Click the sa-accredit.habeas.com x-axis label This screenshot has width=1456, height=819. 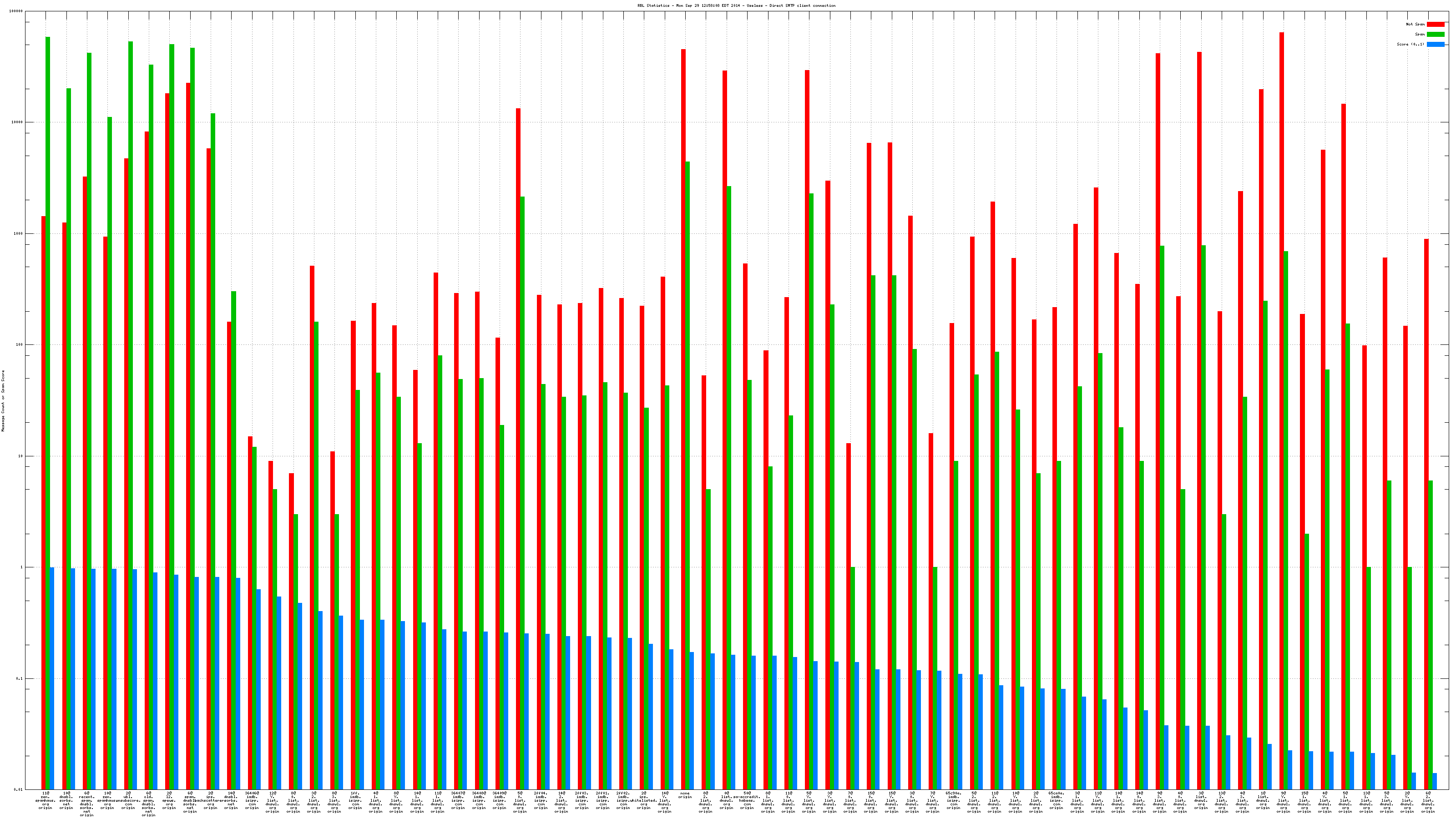(747, 800)
